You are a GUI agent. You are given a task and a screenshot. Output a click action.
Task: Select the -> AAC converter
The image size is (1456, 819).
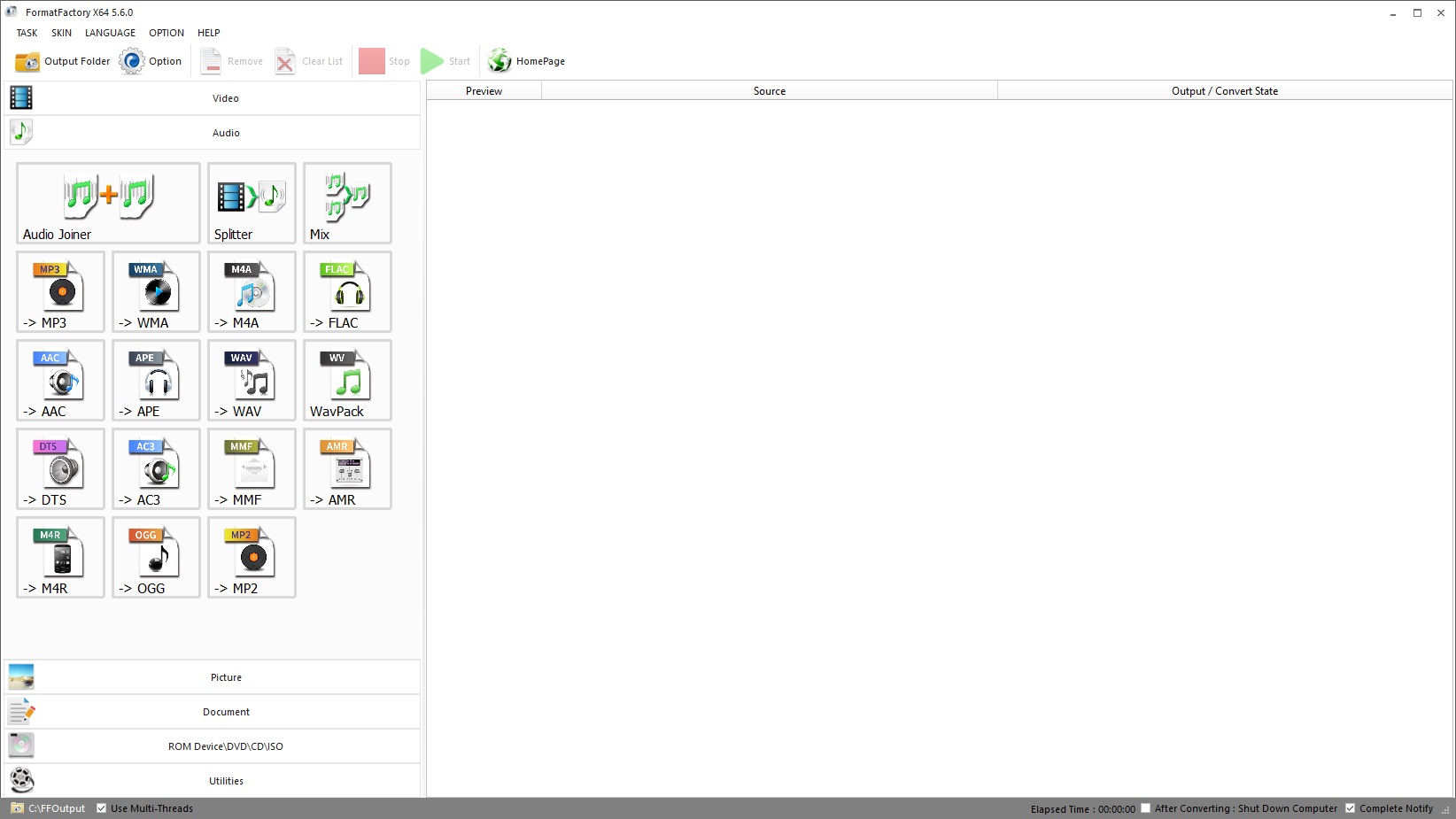(60, 380)
